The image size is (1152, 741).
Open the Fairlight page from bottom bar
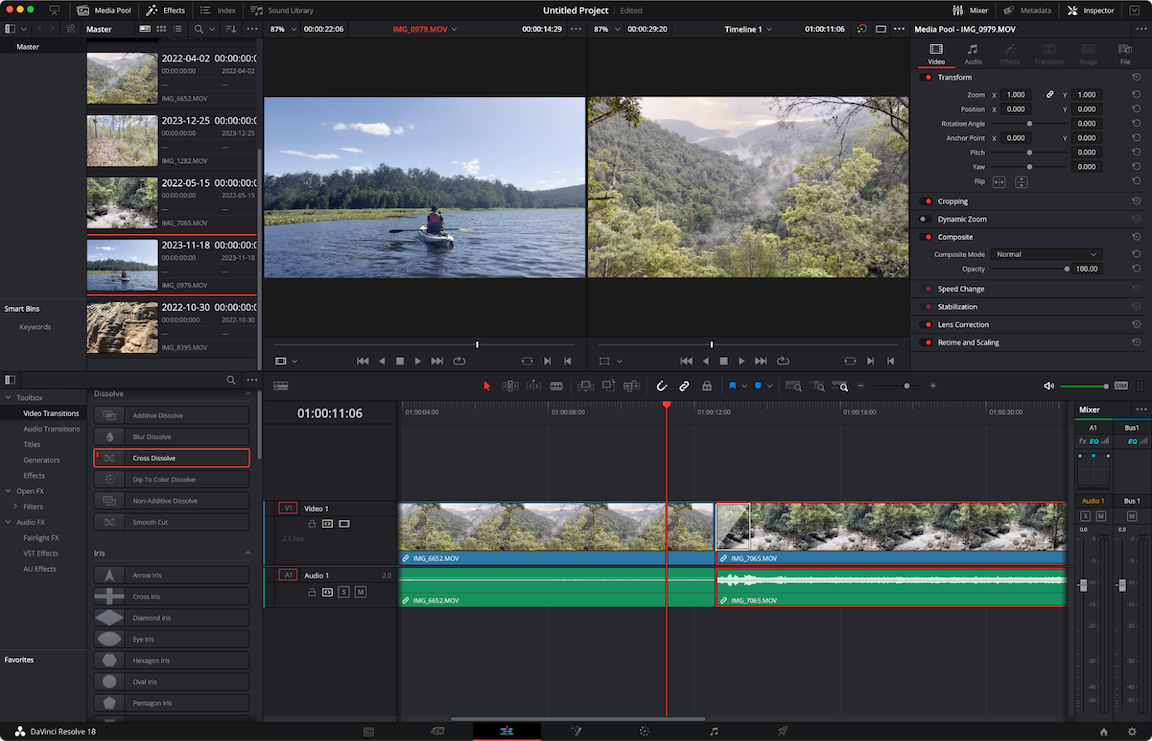(x=713, y=732)
